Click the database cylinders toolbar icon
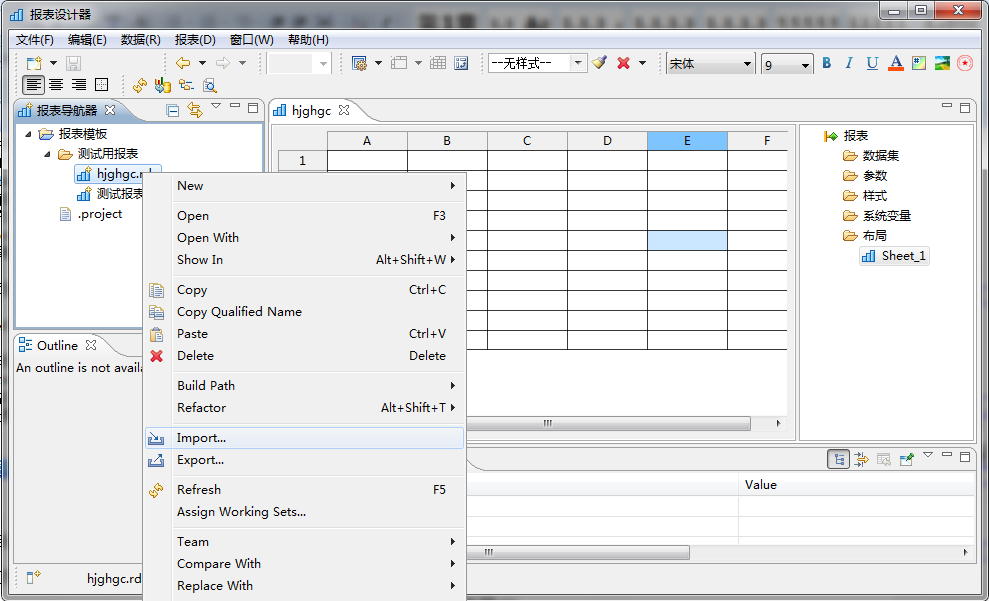The width and height of the screenshot is (989, 601). coord(163,85)
